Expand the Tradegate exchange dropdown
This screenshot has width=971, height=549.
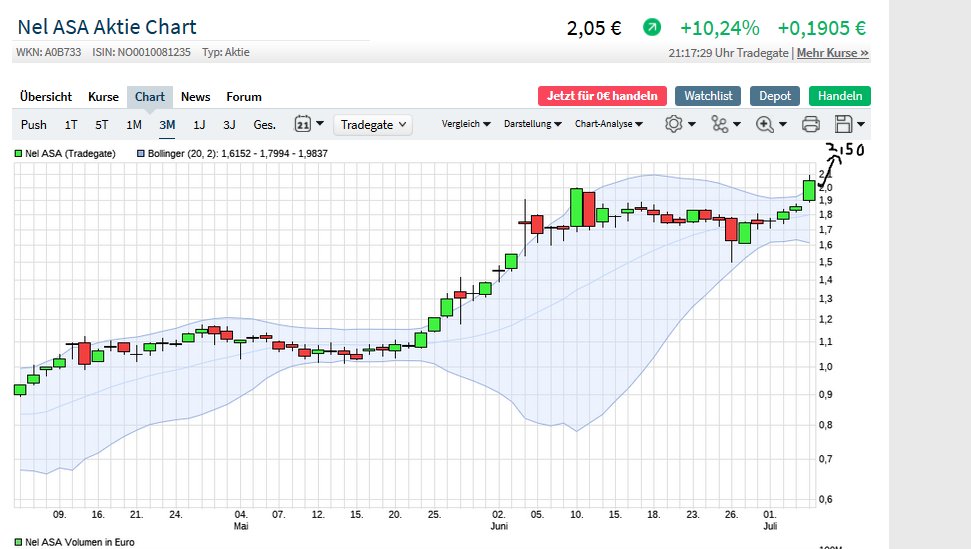point(373,124)
